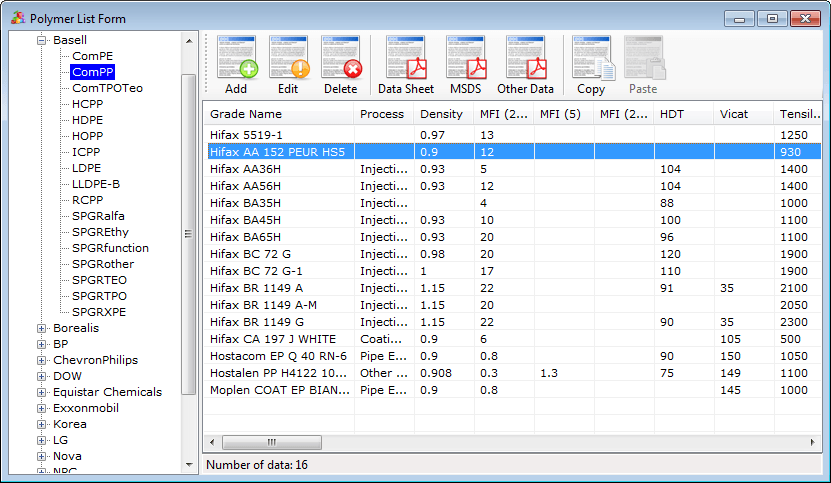Image resolution: width=831 pixels, height=483 pixels.
Task: Click the tree's scroll up arrow
Action: click(189, 41)
